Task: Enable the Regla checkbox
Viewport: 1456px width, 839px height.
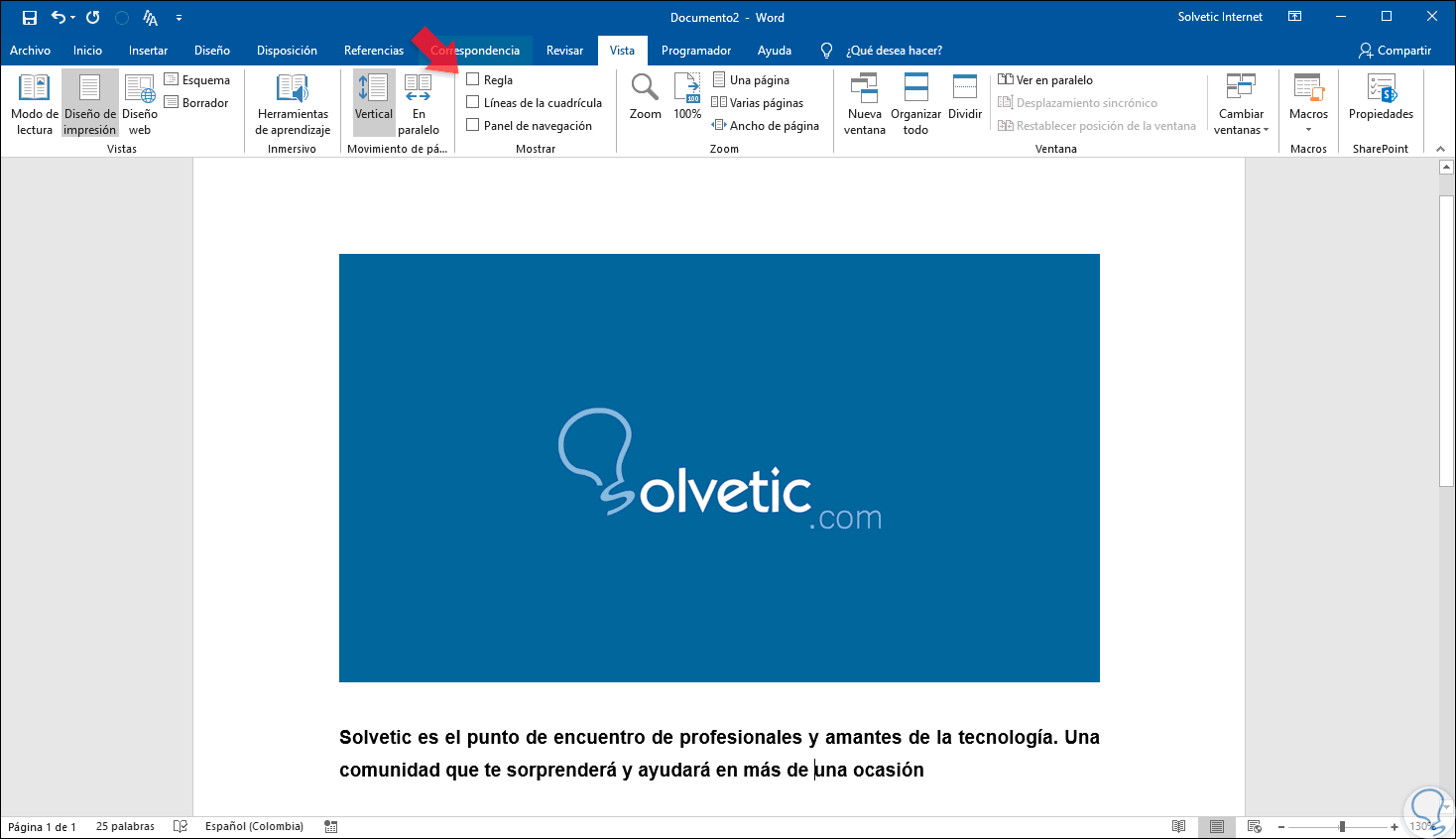Action: [473, 79]
